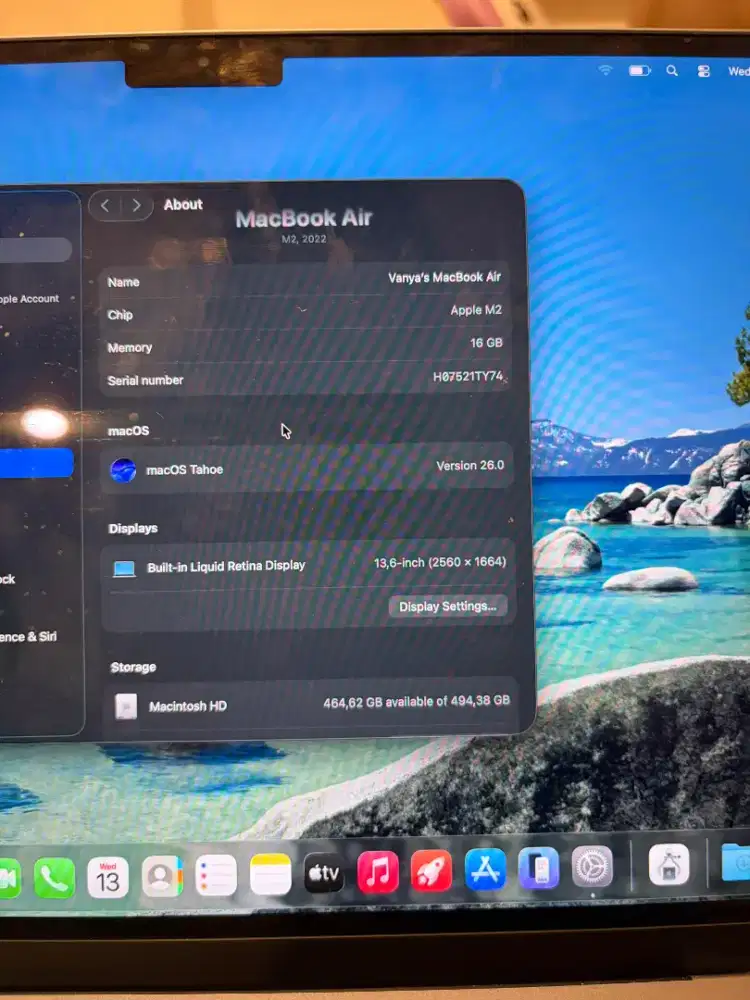
Task: Click the 'Chip' row label
Action: pyautogui.click(x=120, y=315)
